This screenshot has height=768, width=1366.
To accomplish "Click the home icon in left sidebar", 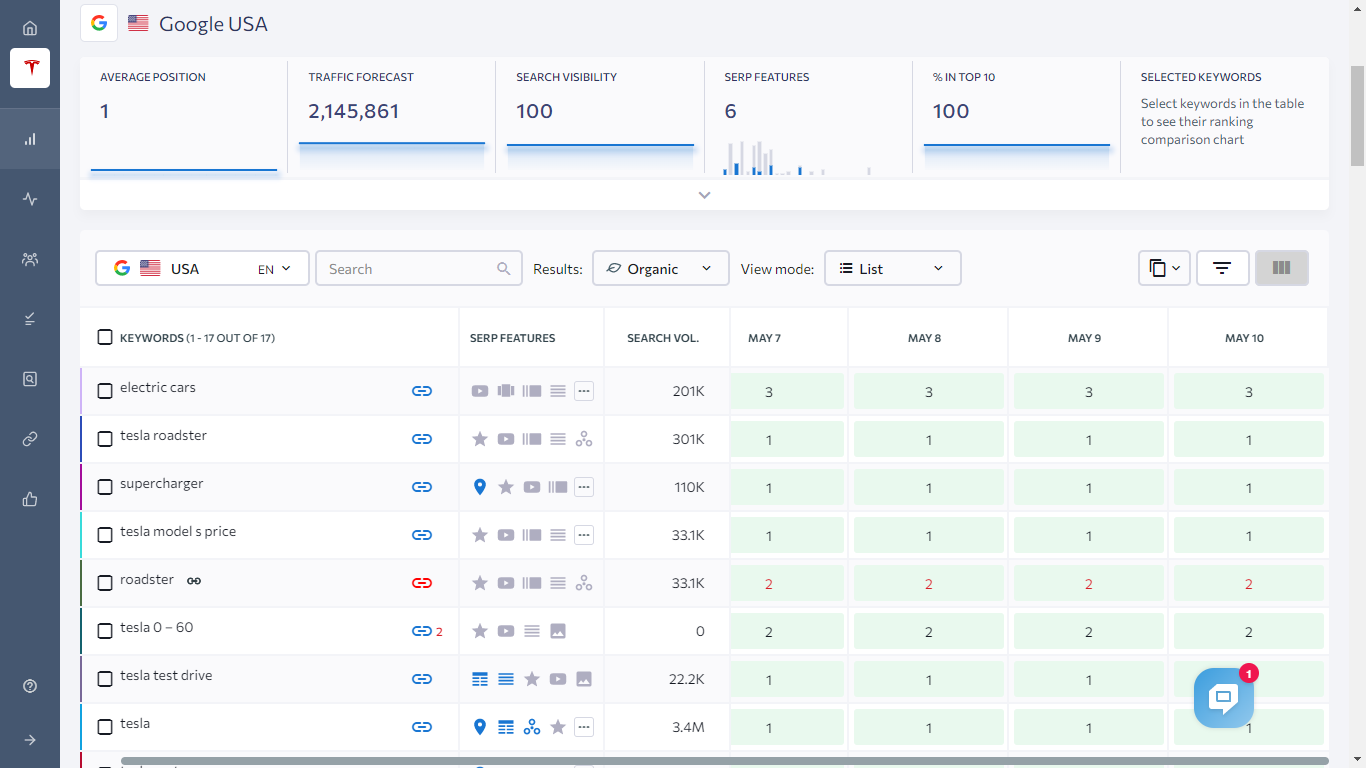I will click(x=30, y=28).
